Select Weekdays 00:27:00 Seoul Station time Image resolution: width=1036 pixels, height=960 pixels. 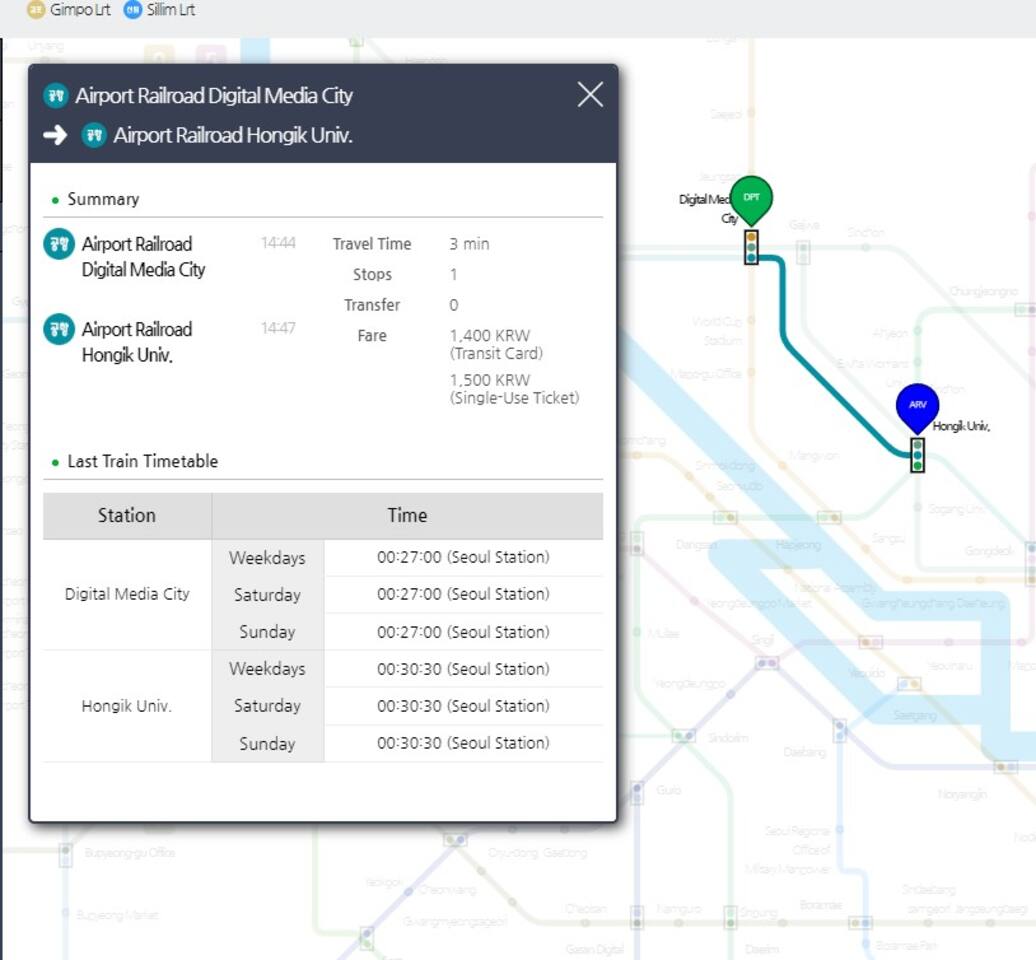click(463, 557)
